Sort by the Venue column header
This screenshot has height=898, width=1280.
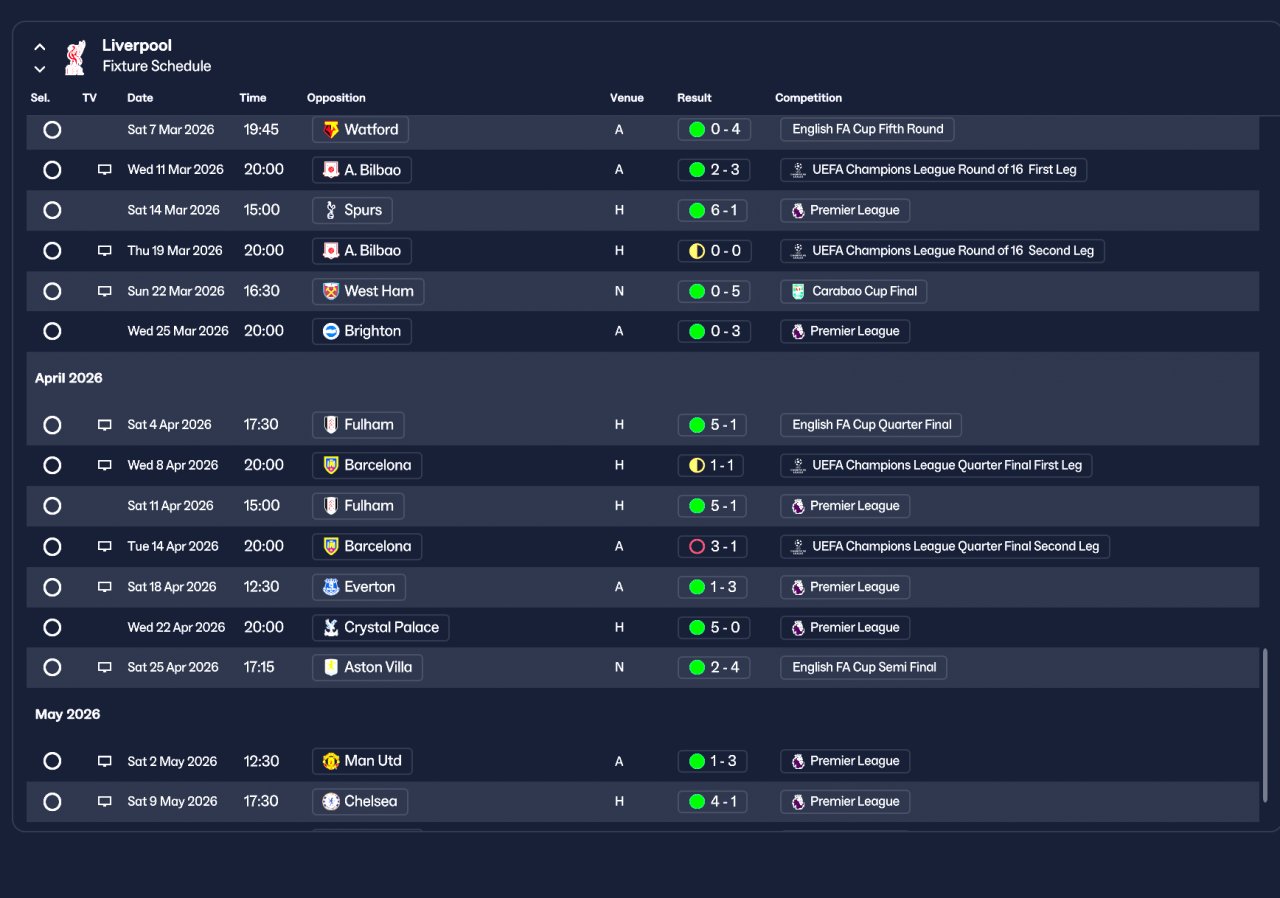click(627, 98)
